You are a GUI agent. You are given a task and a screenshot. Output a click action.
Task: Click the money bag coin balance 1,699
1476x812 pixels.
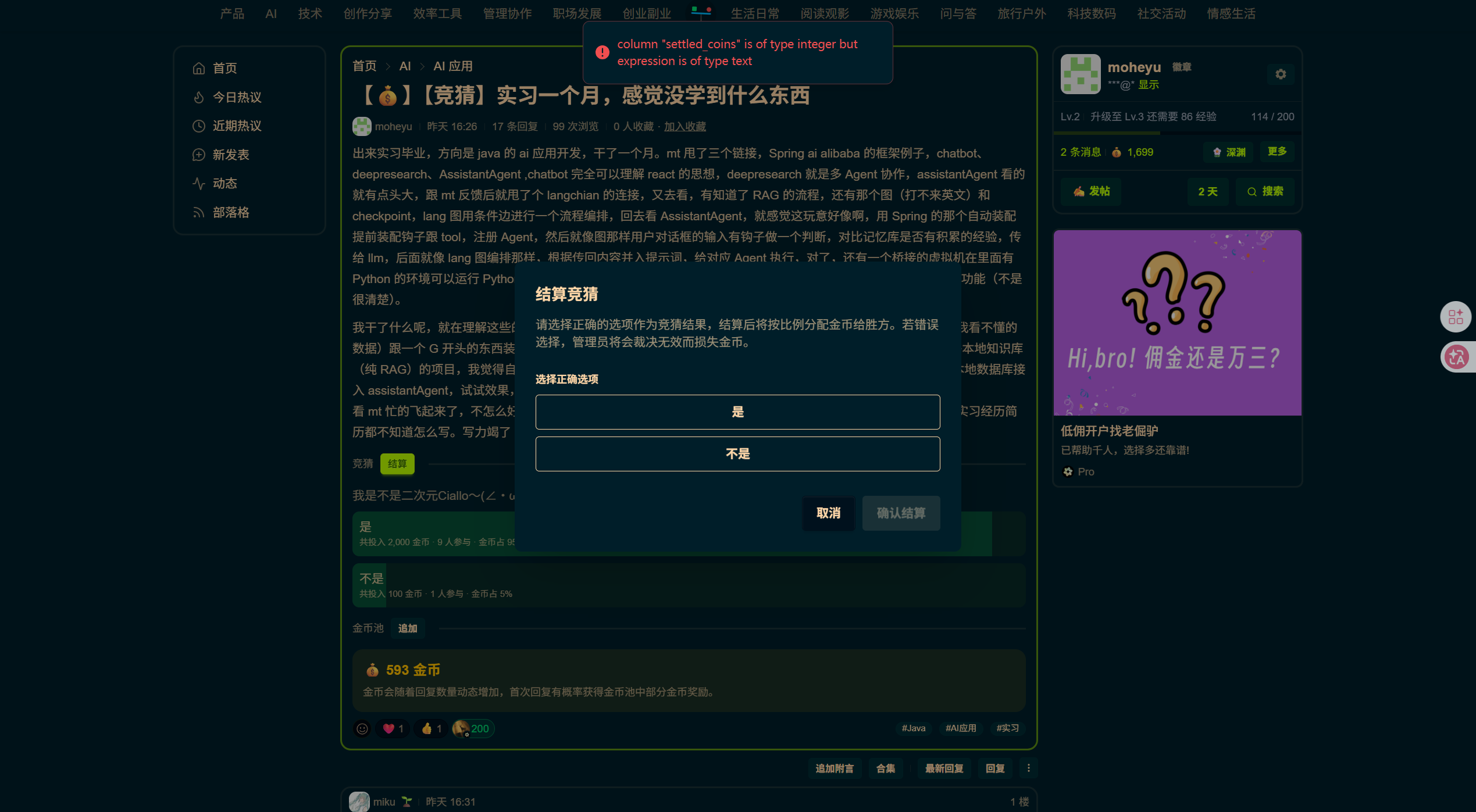pyautogui.click(x=1132, y=152)
